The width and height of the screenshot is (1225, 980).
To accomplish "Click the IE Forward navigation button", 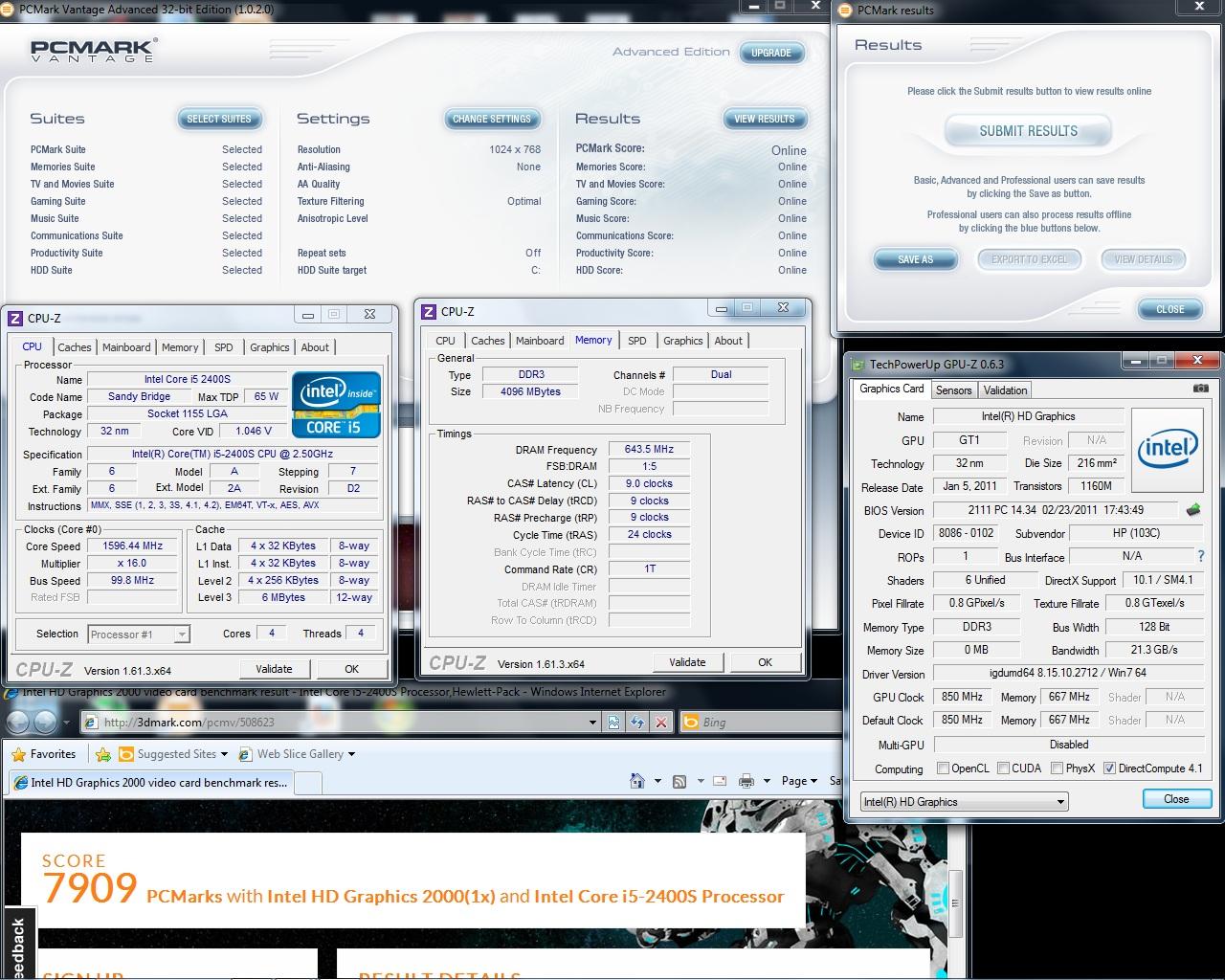I will pos(45,723).
